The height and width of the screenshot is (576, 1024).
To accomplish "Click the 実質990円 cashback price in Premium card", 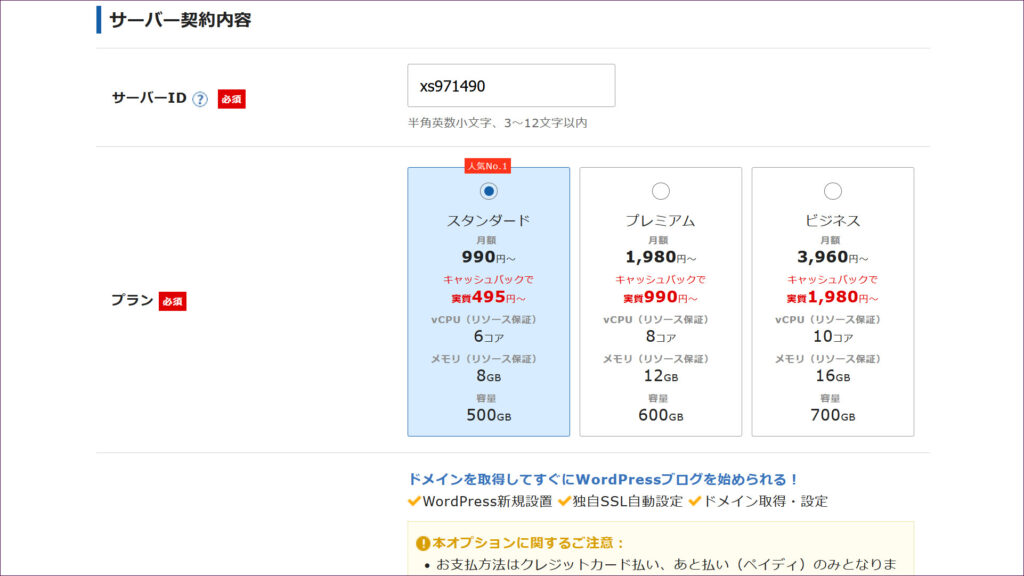I will (661, 298).
